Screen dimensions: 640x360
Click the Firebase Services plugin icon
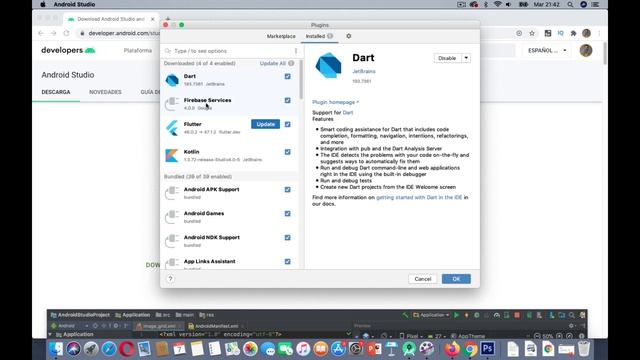(x=172, y=104)
